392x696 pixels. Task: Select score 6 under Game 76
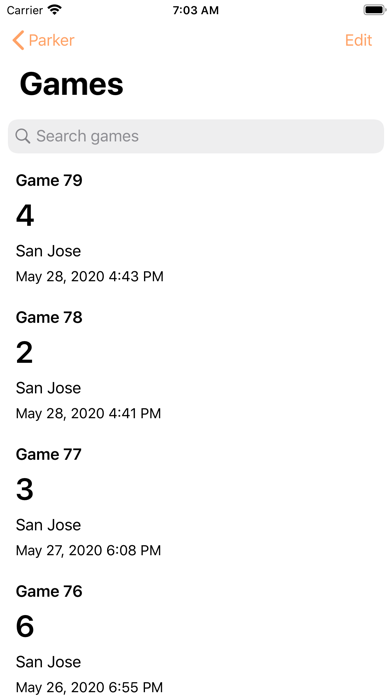pos(25,627)
